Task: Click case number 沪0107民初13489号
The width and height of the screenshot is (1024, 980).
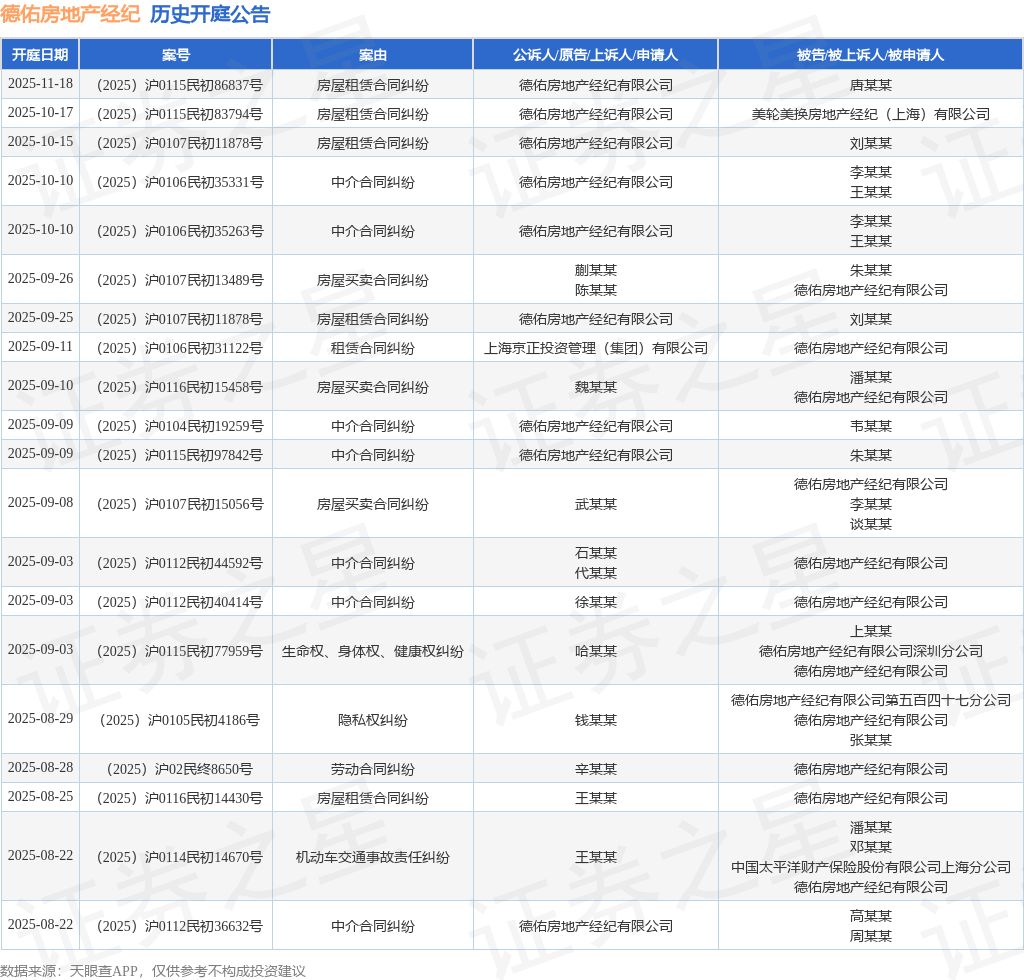Action: click(x=180, y=280)
